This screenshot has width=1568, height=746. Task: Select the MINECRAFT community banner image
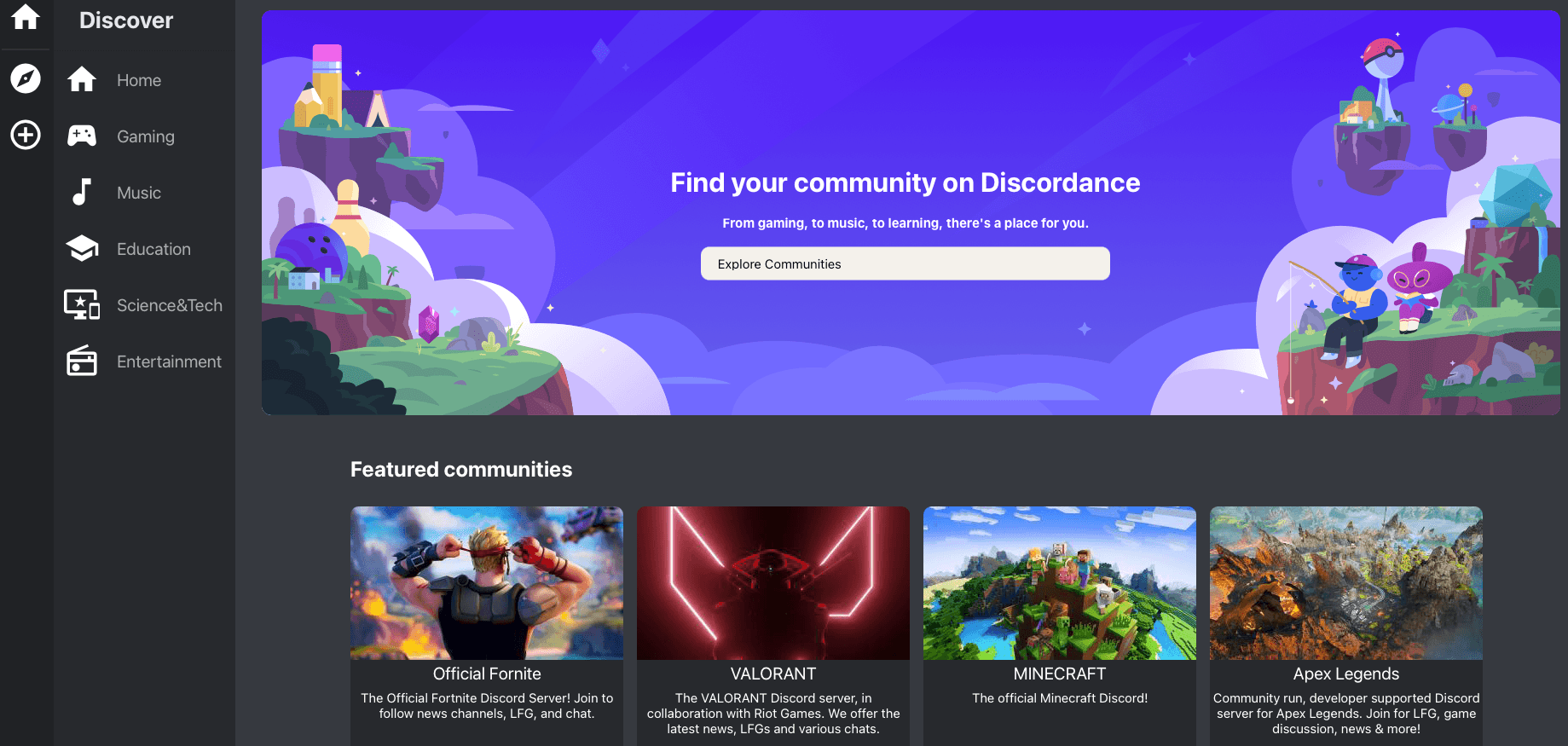click(1060, 583)
